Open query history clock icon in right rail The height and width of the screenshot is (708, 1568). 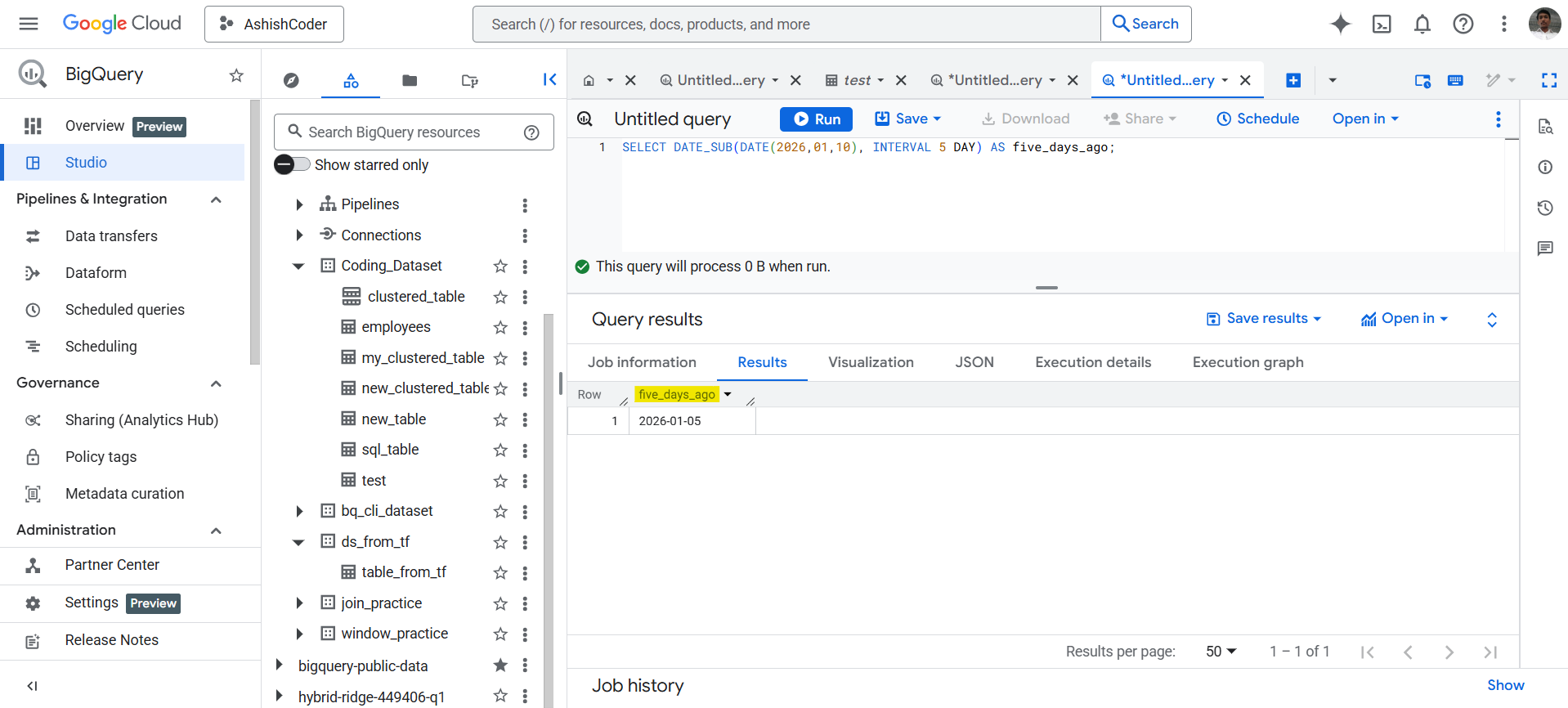point(1545,208)
